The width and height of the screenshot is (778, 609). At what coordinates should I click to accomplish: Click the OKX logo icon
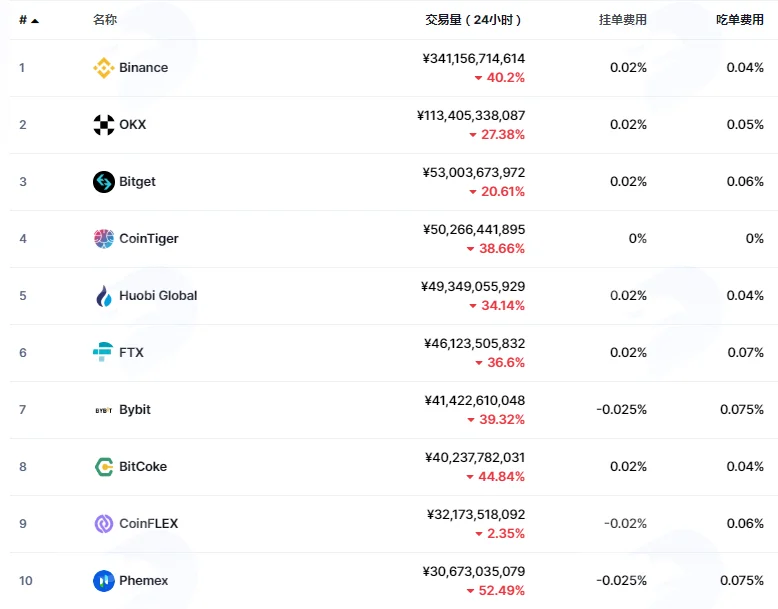104,125
